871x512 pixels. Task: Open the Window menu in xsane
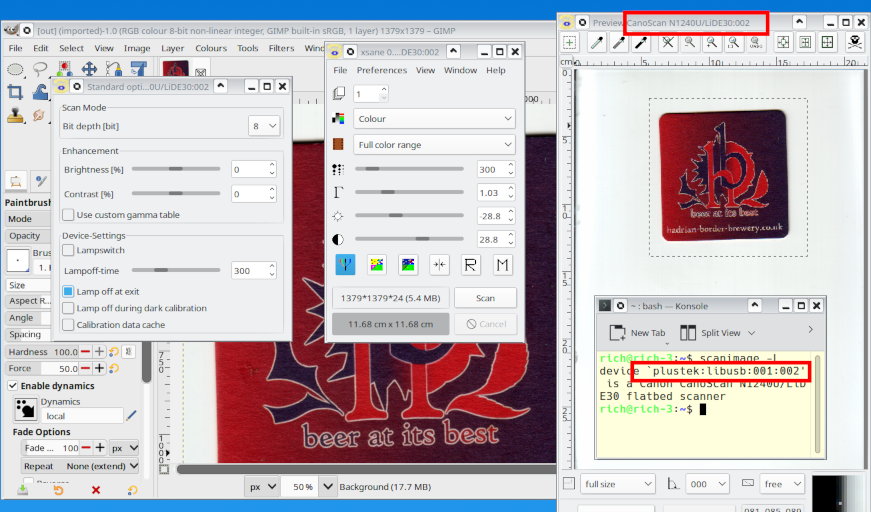pos(460,70)
